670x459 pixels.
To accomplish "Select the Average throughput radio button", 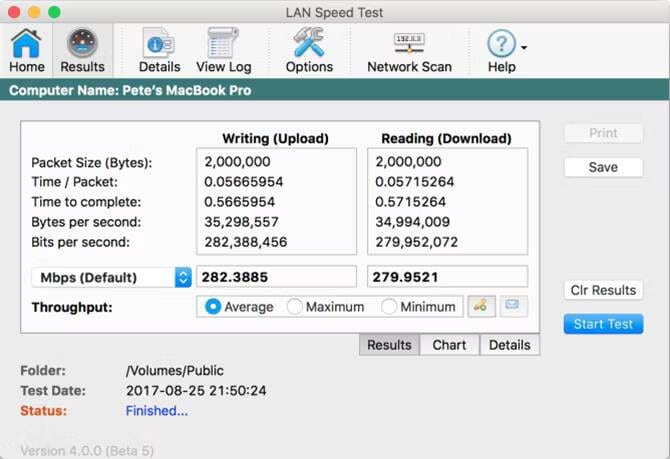I will [213, 306].
